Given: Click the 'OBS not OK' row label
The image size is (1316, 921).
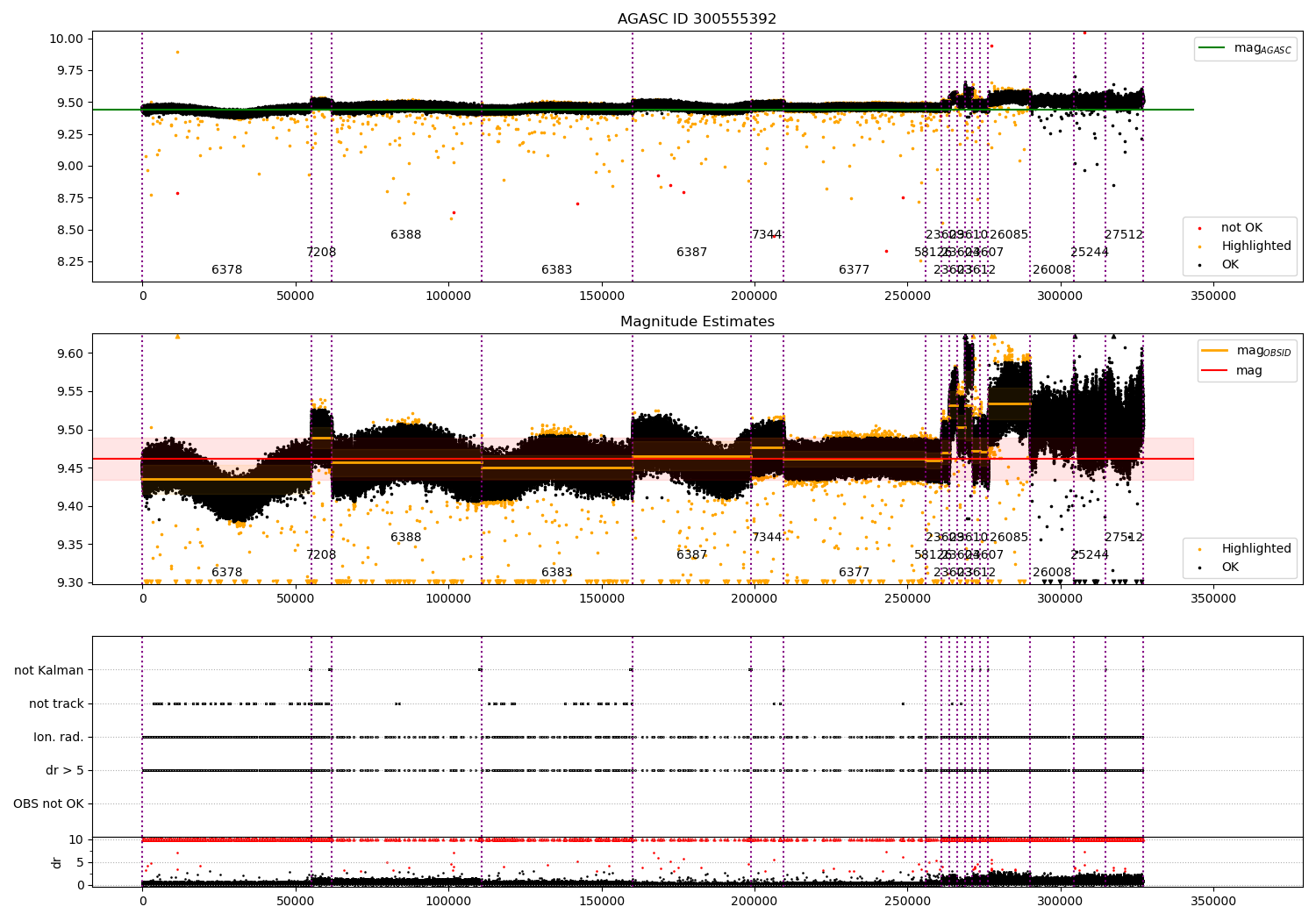Looking at the screenshot, I should pyautogui.click(x=48, y=803).
